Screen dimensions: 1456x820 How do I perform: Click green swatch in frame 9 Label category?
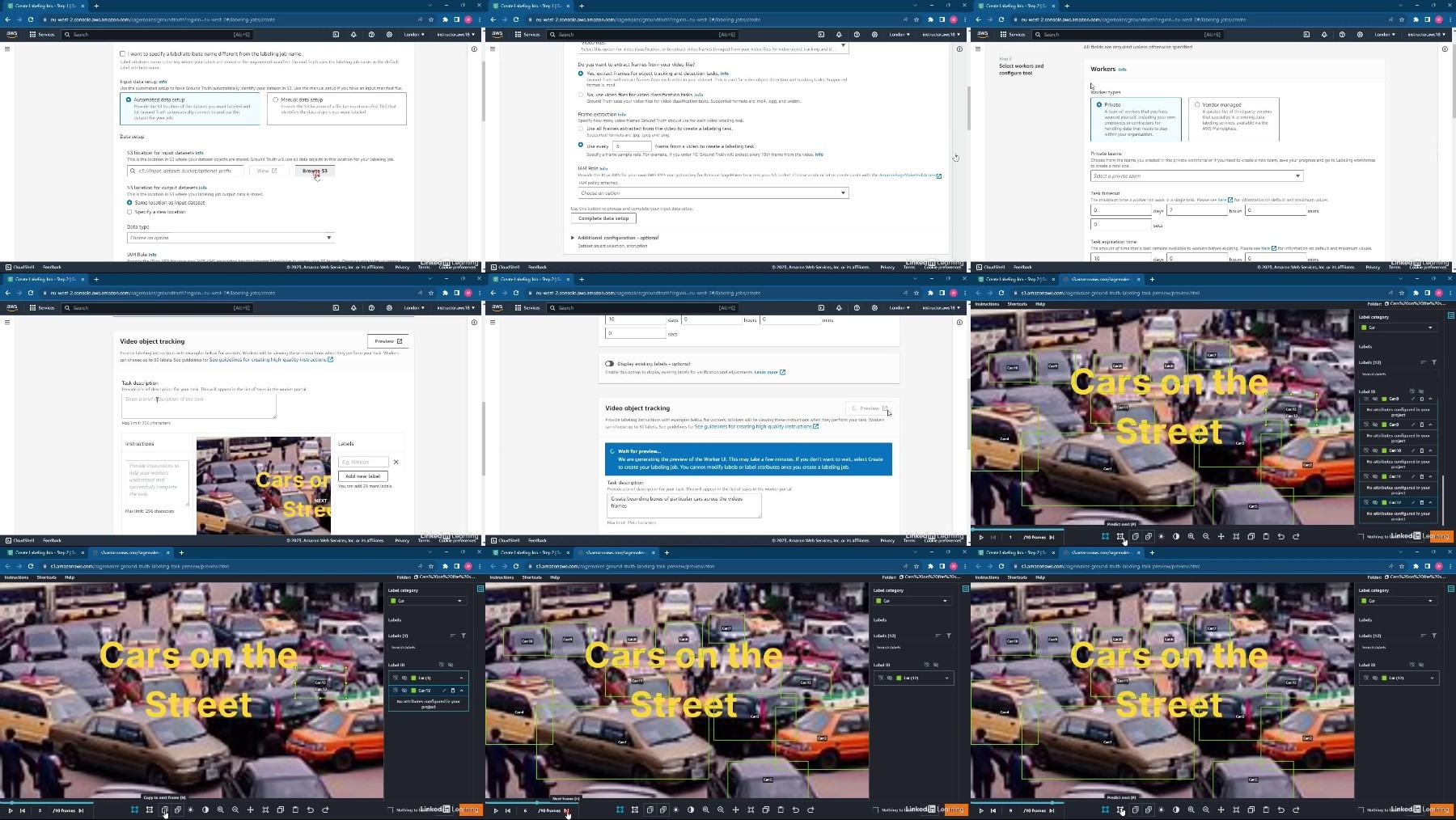click(x=1364, y=601)
